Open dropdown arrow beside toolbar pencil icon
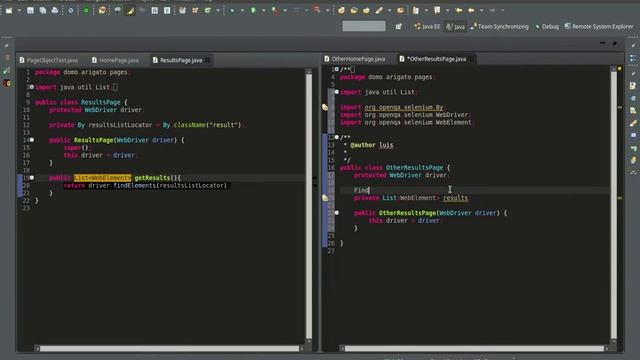Screen dimensions: 640x360 tap(389, 10)
